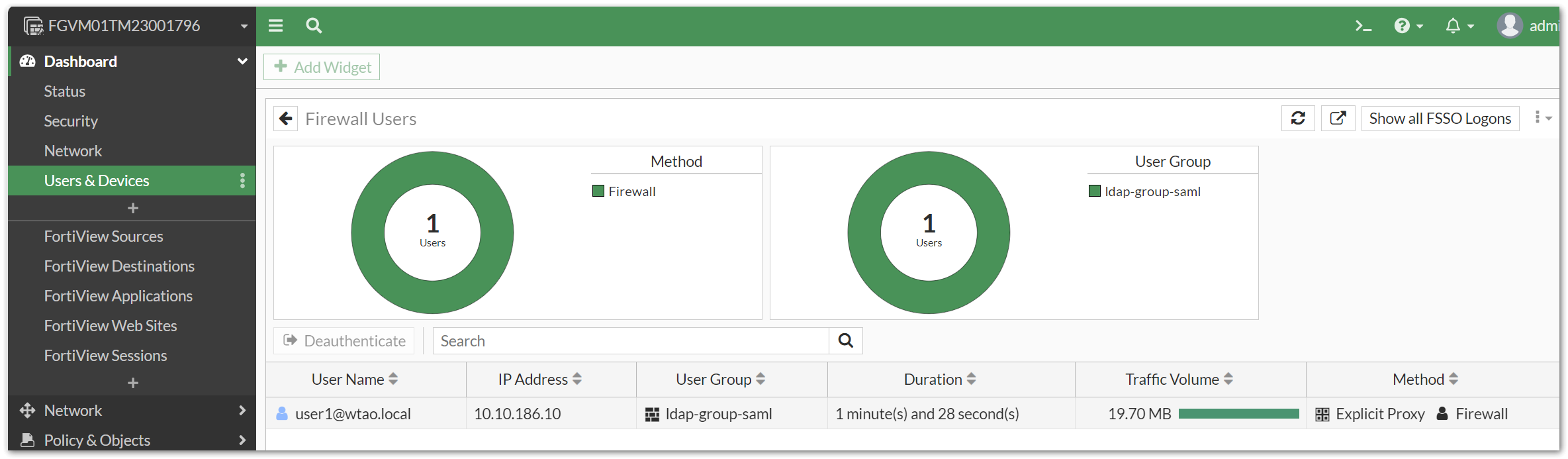The image size is (1568, 459).
Task: Click the Add Widget button
Action: tap(322, 67)
